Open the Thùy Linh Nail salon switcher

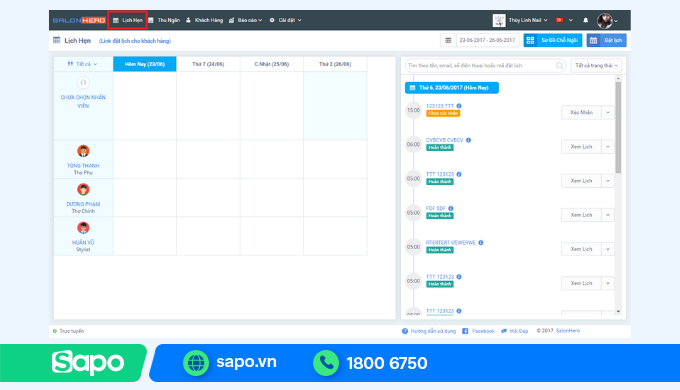click(528, 20)
